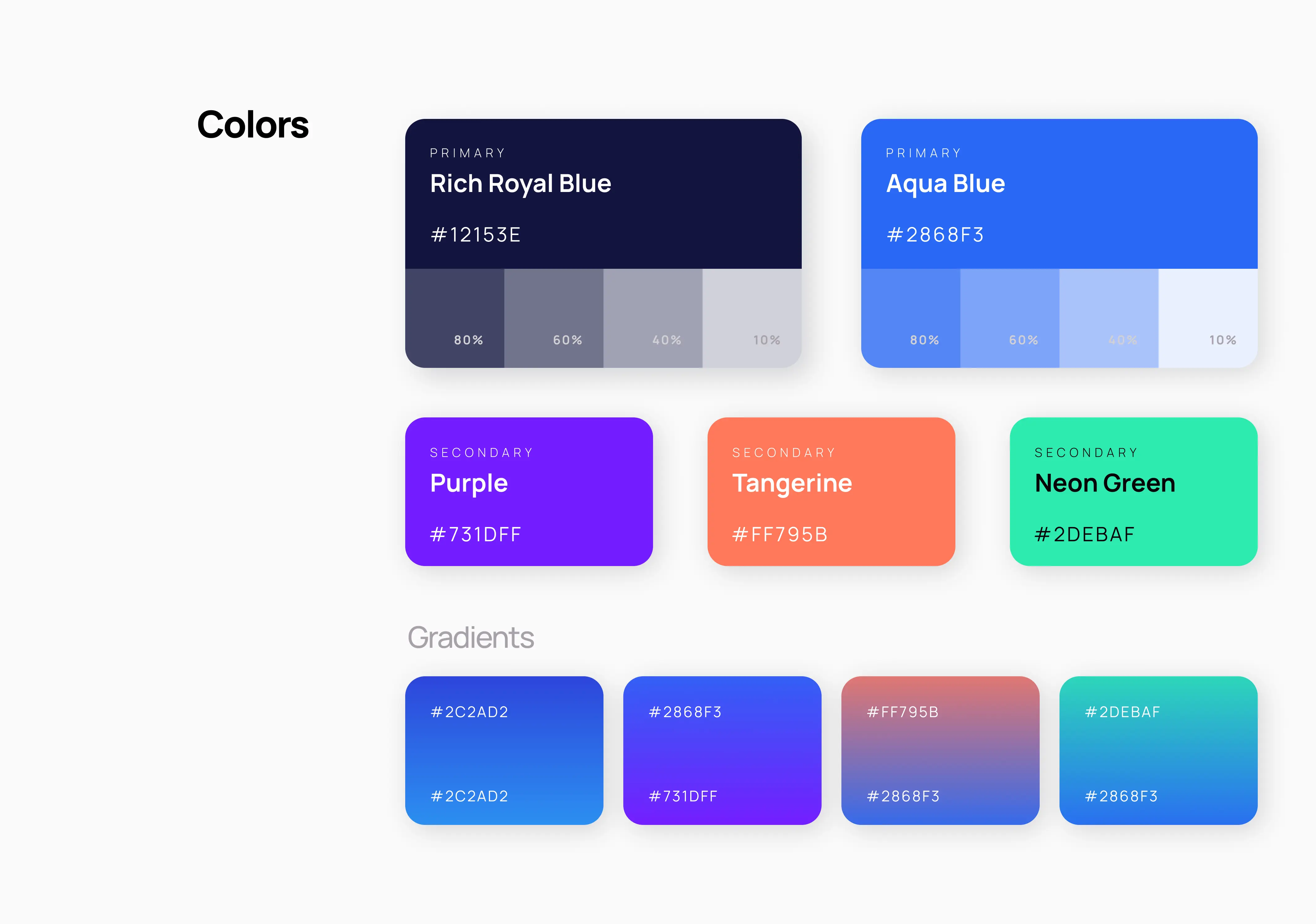Select the Aqua Blue primary card
Screen dimensions: 1316x924
point(1059,194)
